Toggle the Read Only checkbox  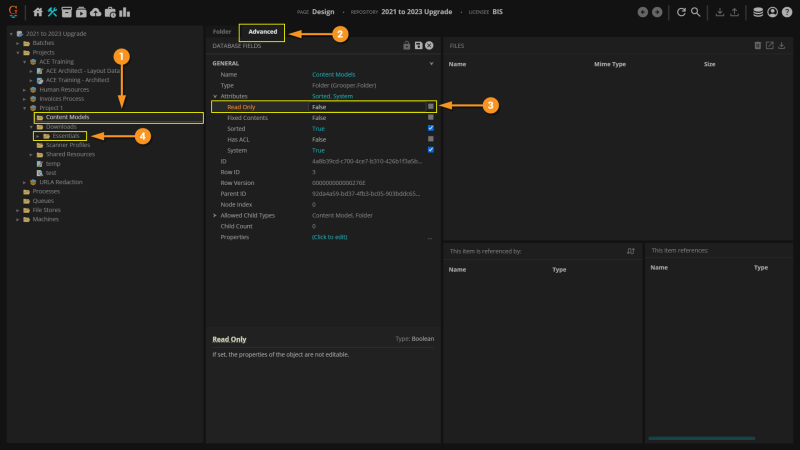pyautogui.click(x=430, y=106)
